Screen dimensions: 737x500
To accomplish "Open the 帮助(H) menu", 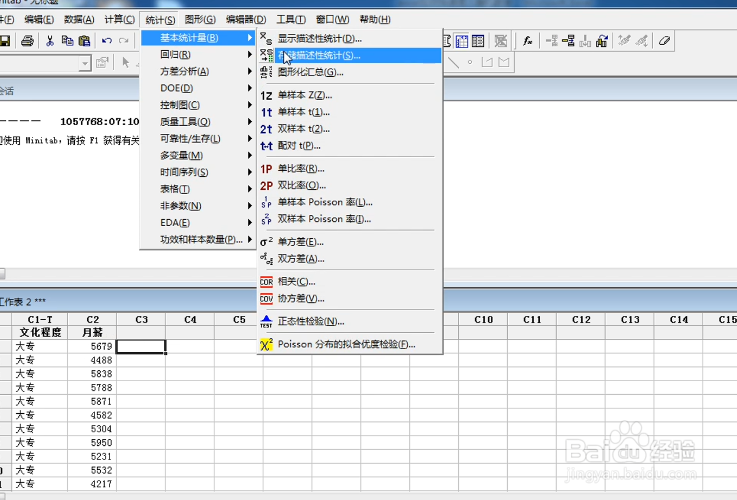I will click(375, 20).
